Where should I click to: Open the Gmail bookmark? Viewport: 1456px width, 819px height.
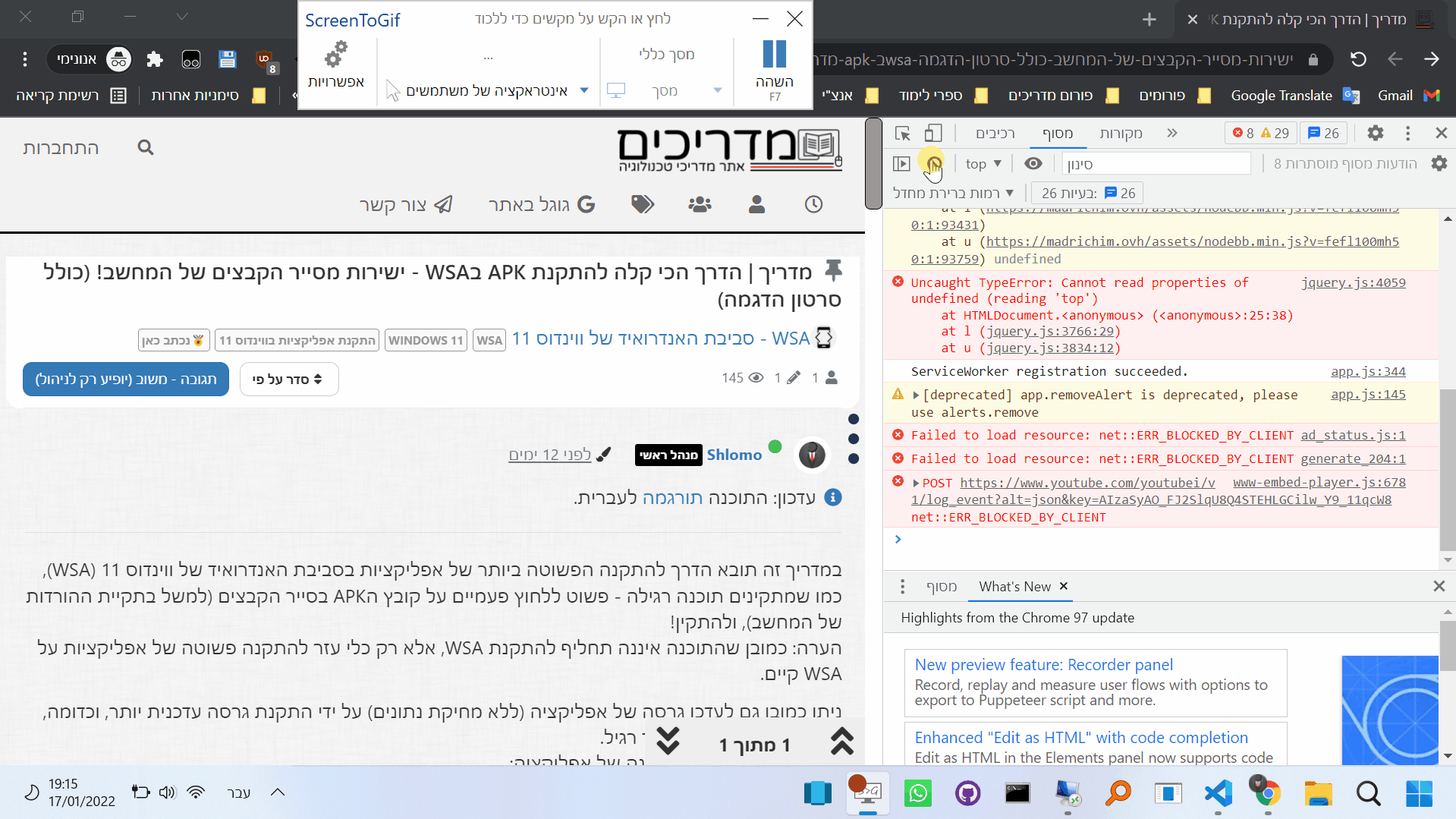tap(1407, 95)
